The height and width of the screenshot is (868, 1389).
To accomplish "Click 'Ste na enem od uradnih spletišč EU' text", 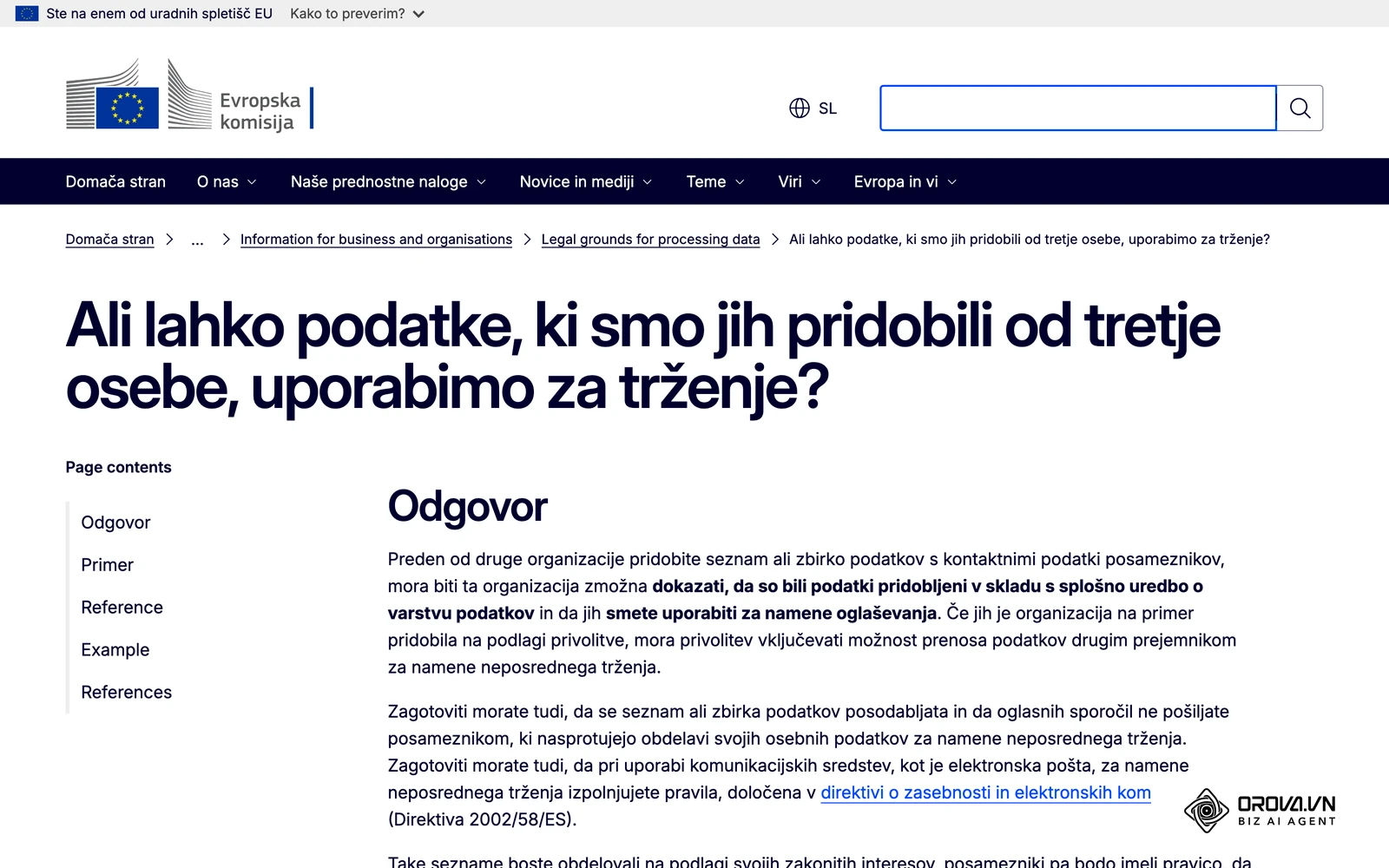I will pos(159,14).
